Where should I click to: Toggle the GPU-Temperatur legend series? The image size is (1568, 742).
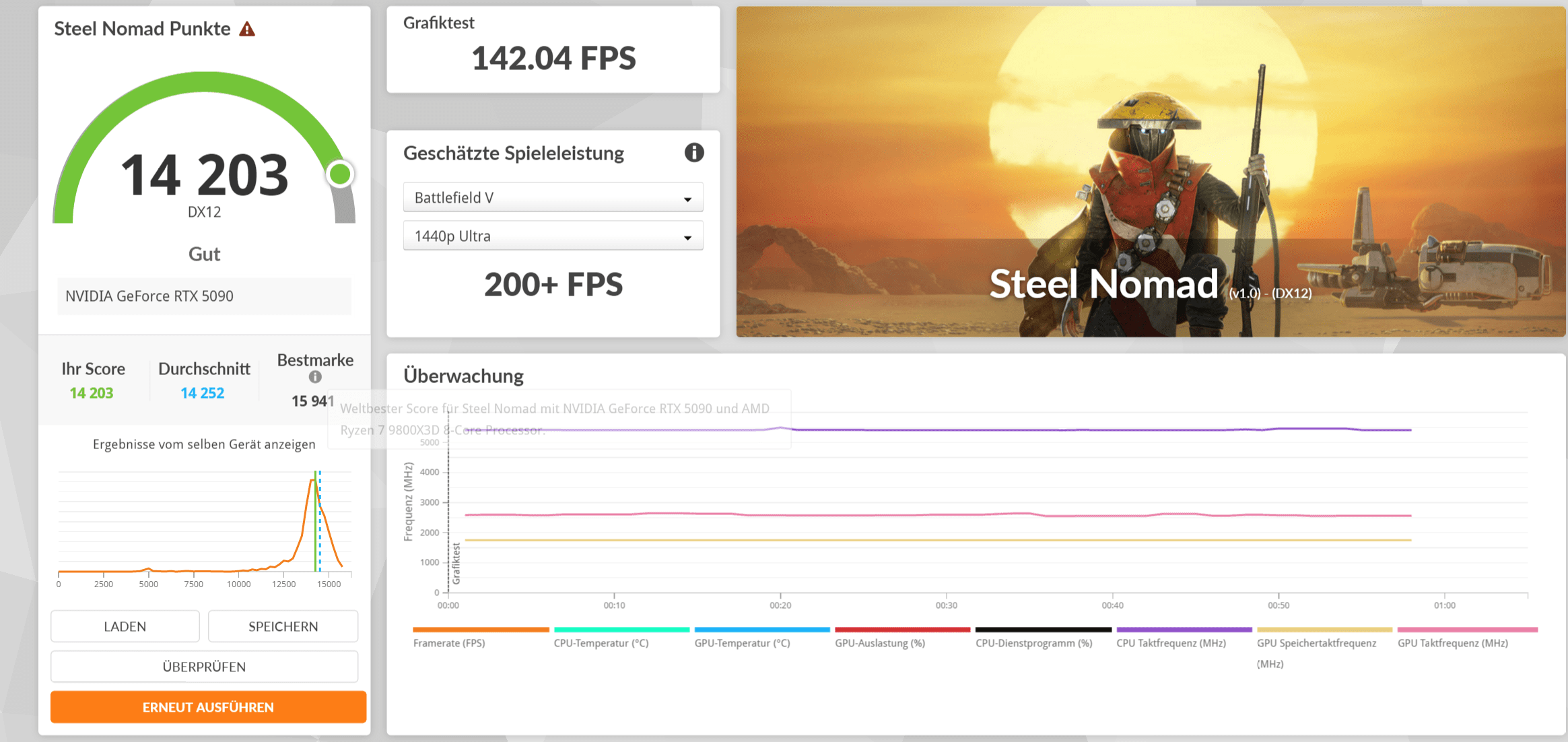pos(742,643)
